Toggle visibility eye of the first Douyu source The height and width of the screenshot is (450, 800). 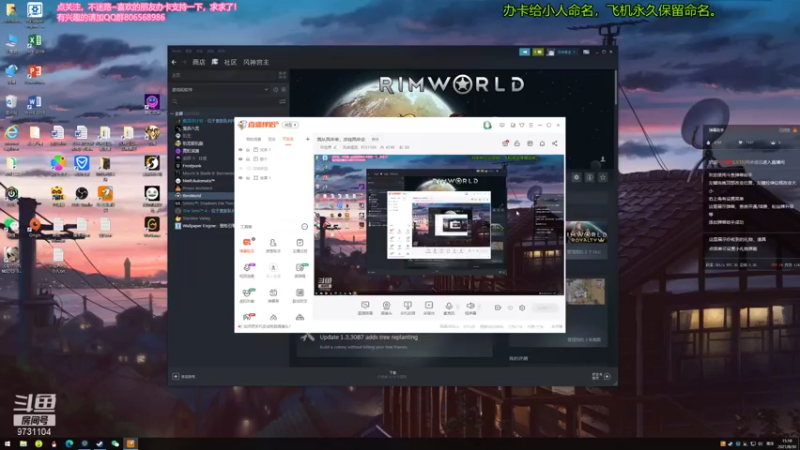tap(240, 150)
